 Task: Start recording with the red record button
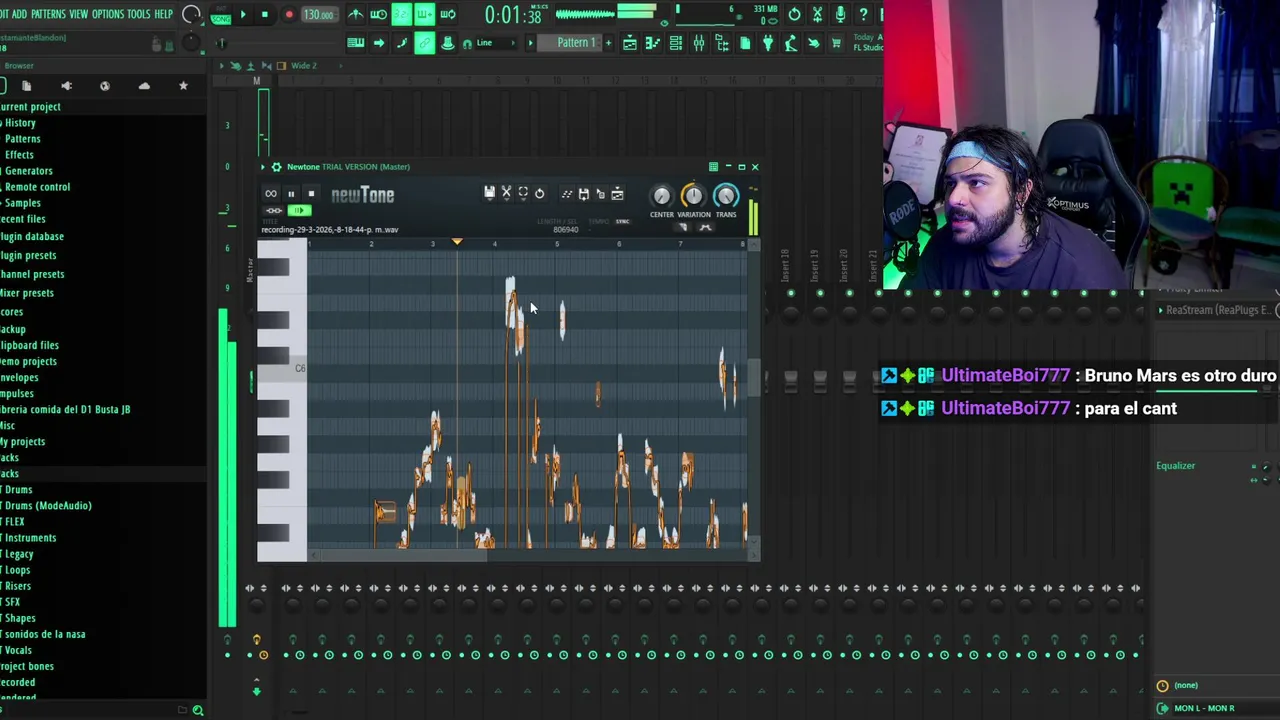coord(288,14)
